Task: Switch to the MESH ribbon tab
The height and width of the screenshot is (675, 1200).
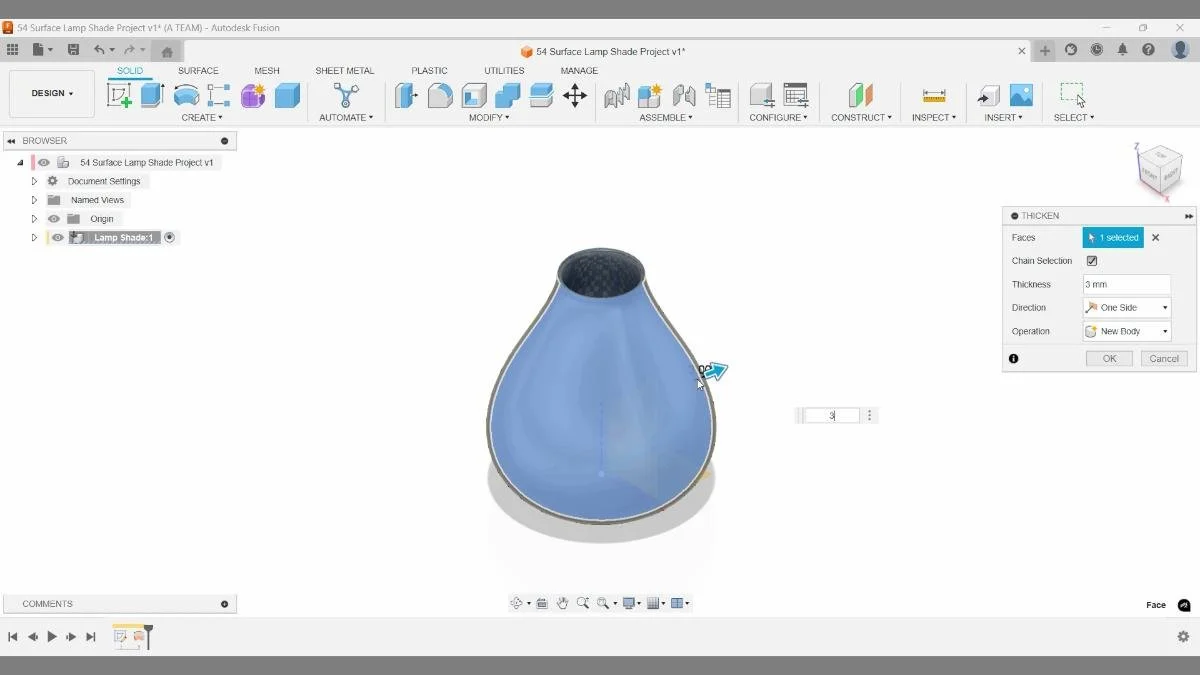Action: click(266, 70)
